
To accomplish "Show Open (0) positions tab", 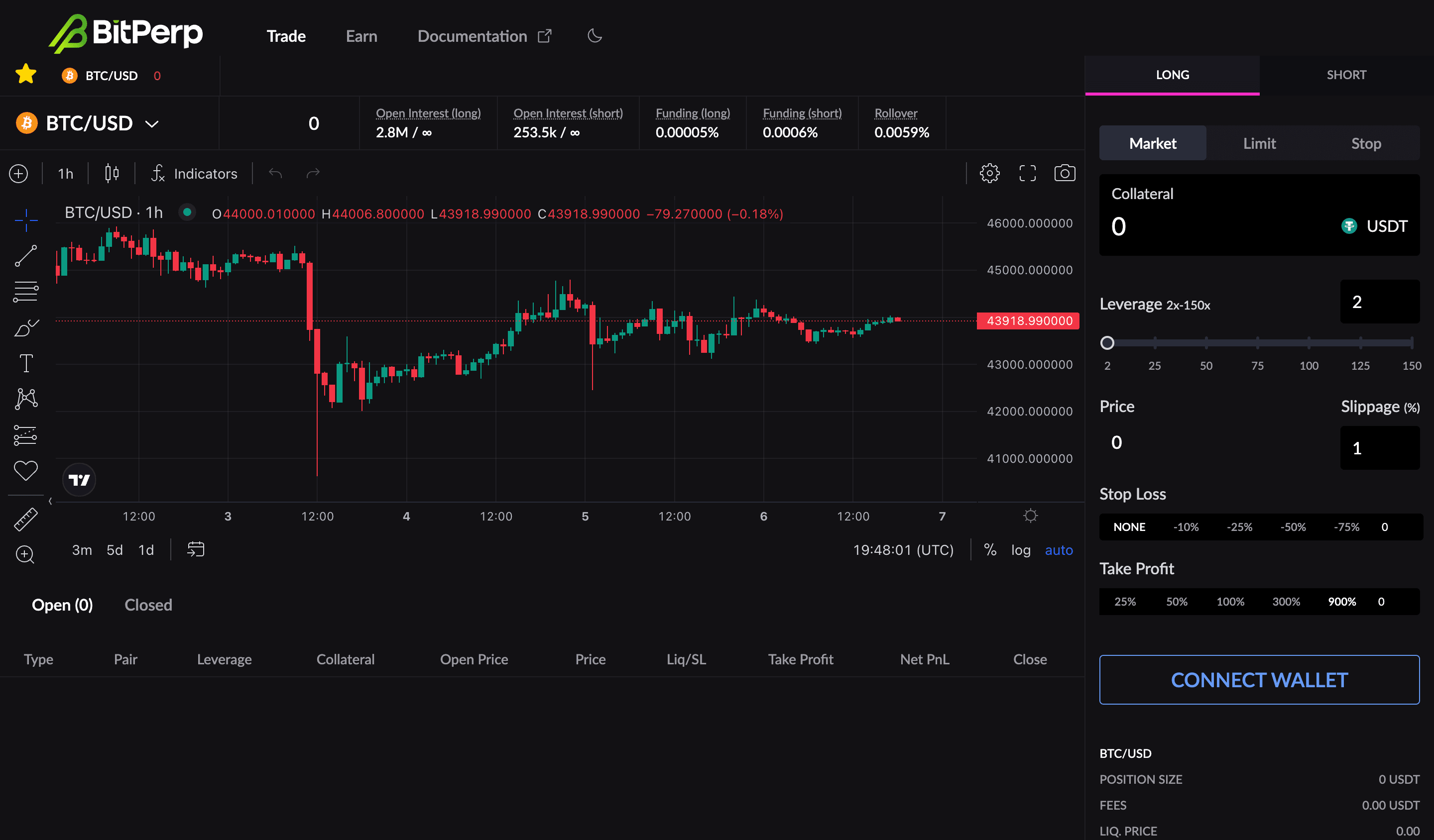I will (x=62, y=605).
